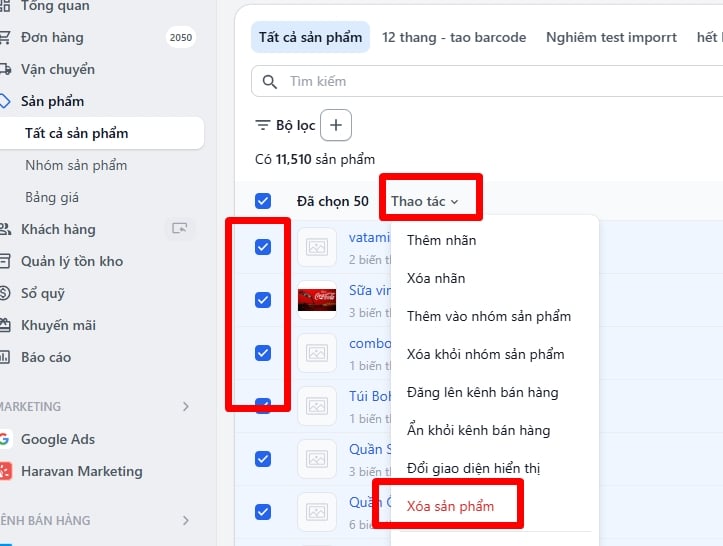This screenshot has width=723, height=546.
Task: Click the Haravan Marketing icon
Action: pos(5,471)
